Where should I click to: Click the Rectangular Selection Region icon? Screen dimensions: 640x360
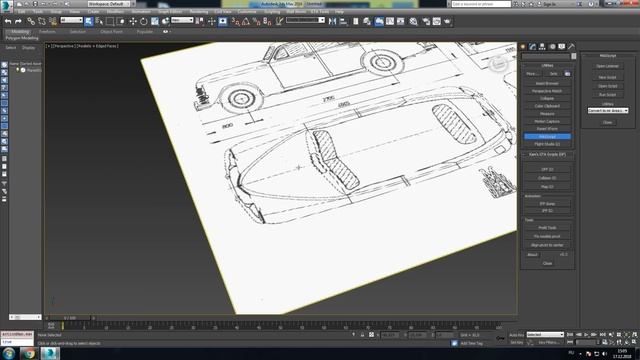[x=110, y=21]
